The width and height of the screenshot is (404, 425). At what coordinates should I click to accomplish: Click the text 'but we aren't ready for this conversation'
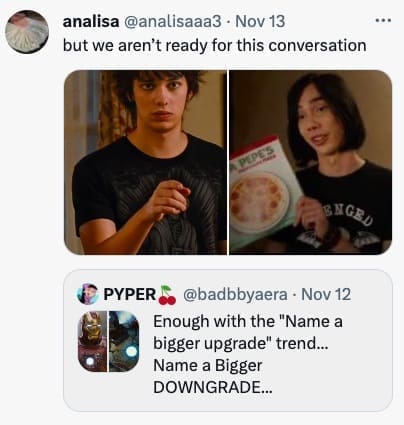215,45
